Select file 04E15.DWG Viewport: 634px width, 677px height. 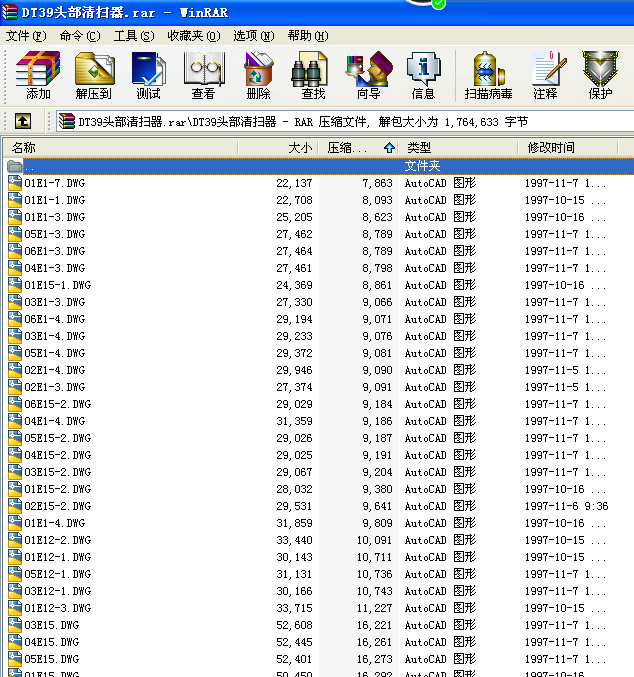click(51, 642)
